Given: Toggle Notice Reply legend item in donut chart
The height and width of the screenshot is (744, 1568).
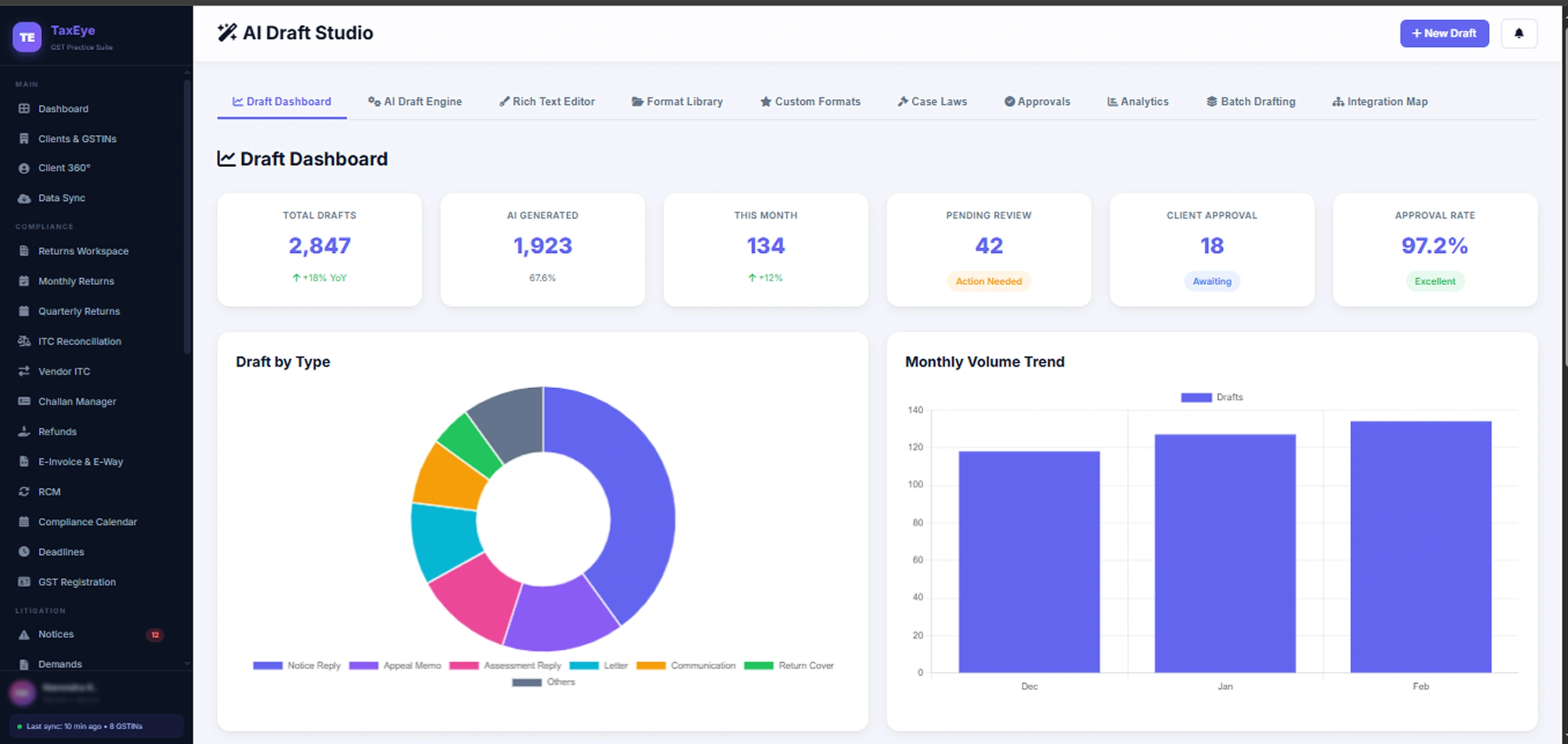Looking at the screenshot, I should [297, 665].
